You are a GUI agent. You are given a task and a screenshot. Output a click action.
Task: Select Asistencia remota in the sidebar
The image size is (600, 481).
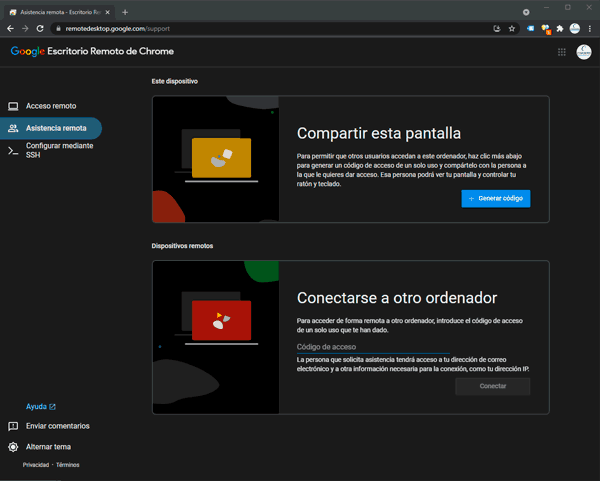51,128
